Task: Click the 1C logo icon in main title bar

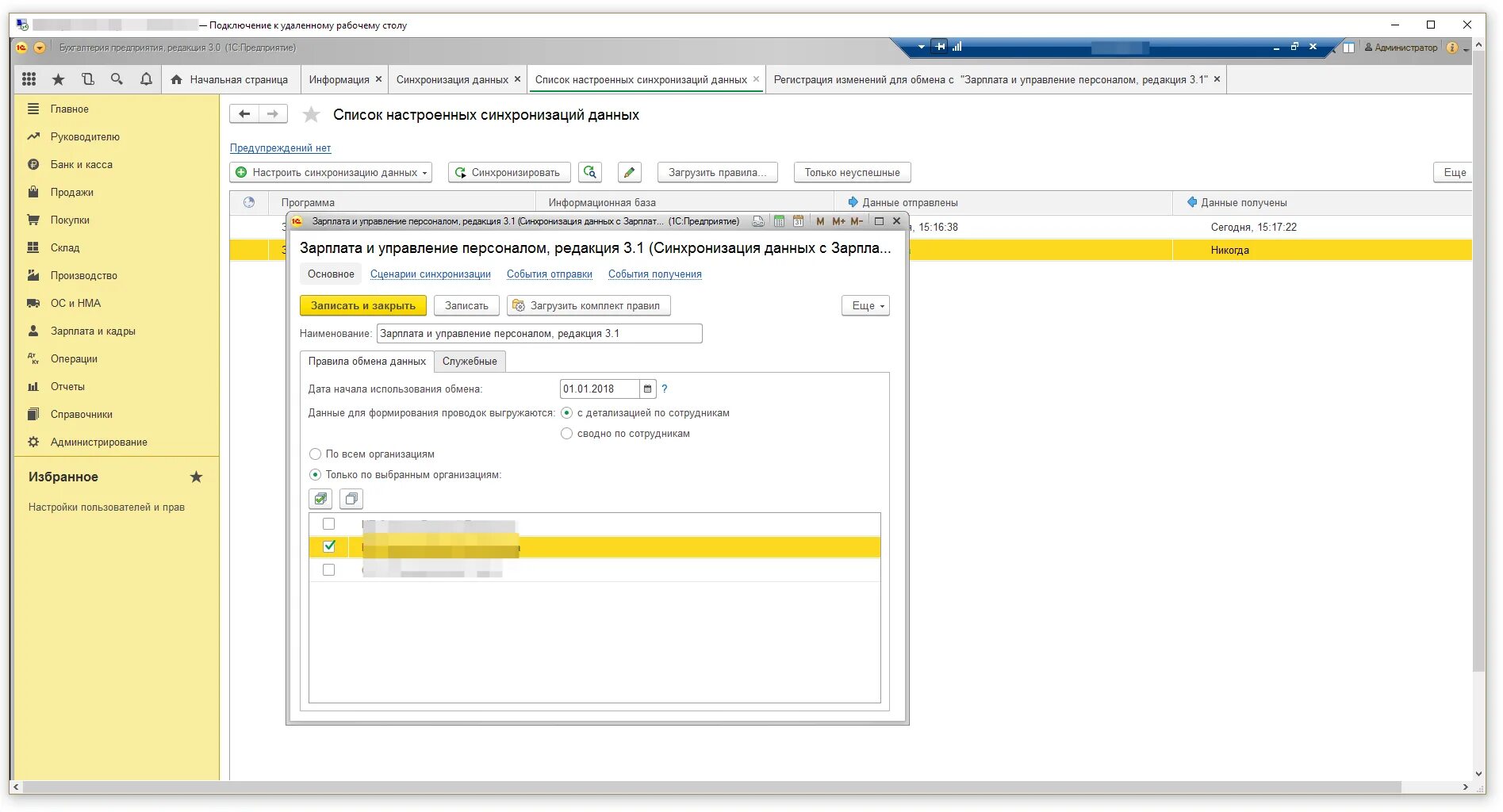Action: coord(21,48)
